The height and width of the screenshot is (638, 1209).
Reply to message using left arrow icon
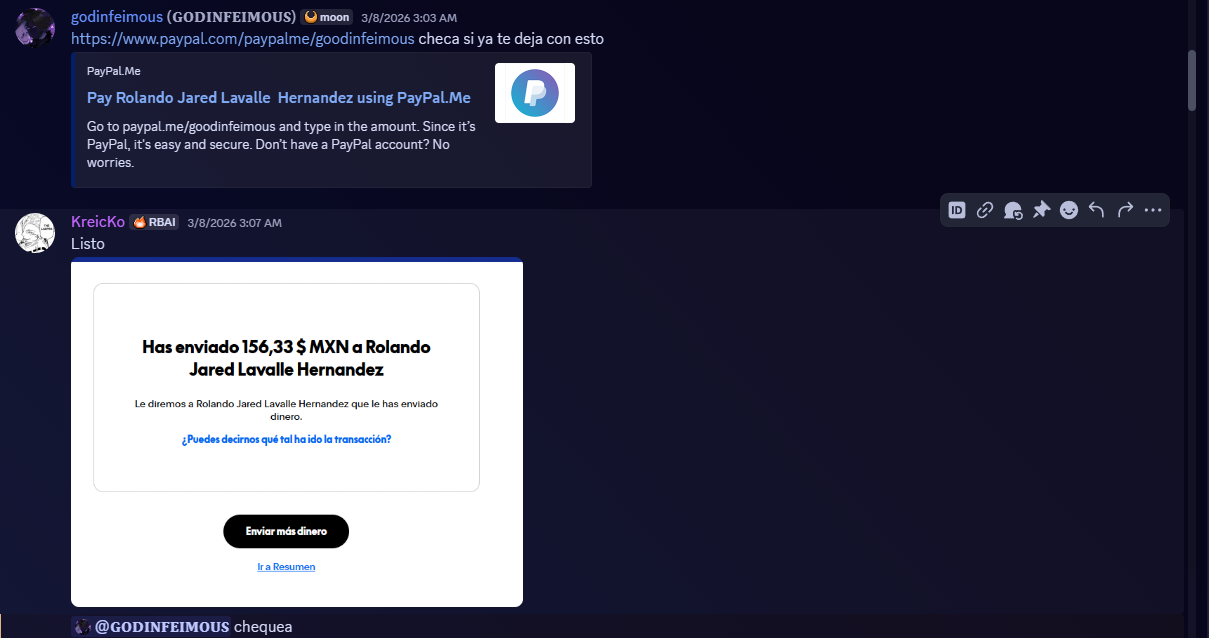point(1097,210)
